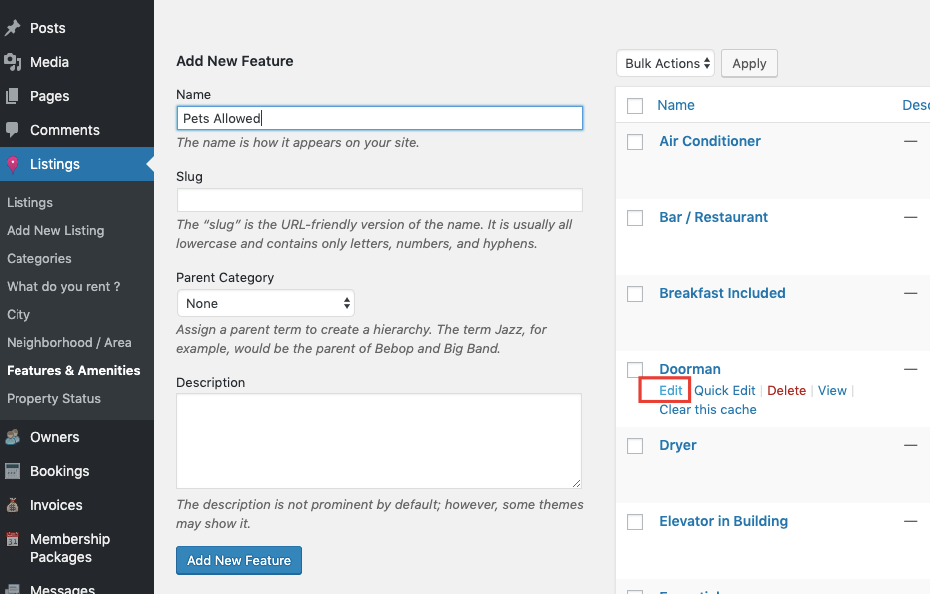Screen dimensions: 930x594
Task: Tick the Breakfast Included checkbox
Action: pyautogui.click(x=635, y=294)
